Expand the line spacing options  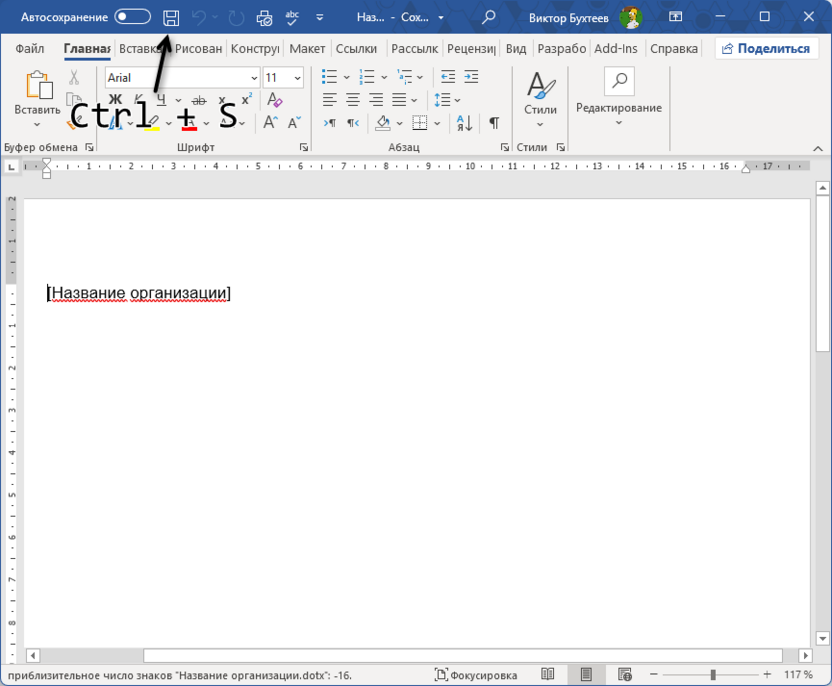click(457, 99)
